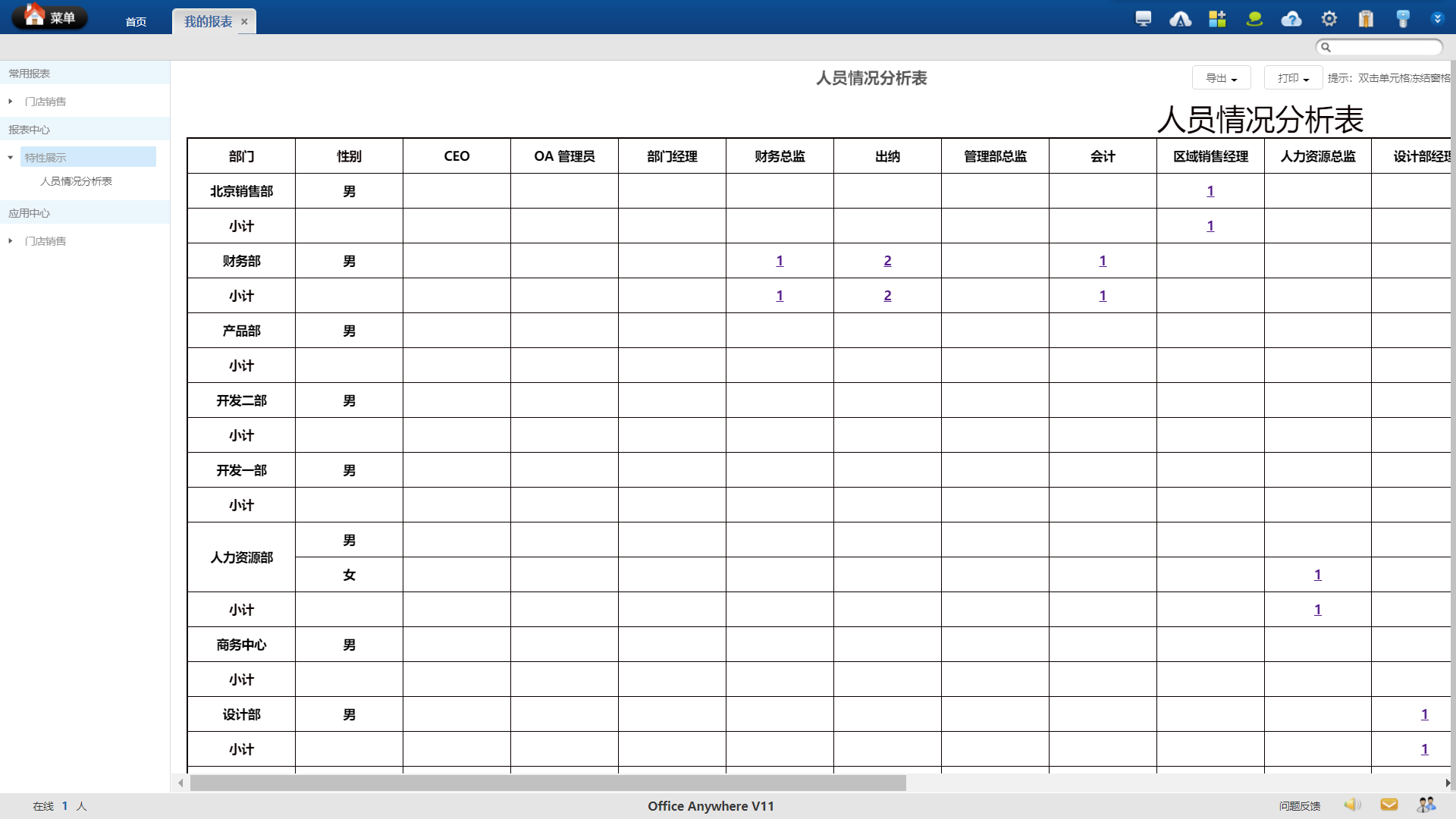
Task: Open the green chat bubble icon
Action: point(1254,19)
